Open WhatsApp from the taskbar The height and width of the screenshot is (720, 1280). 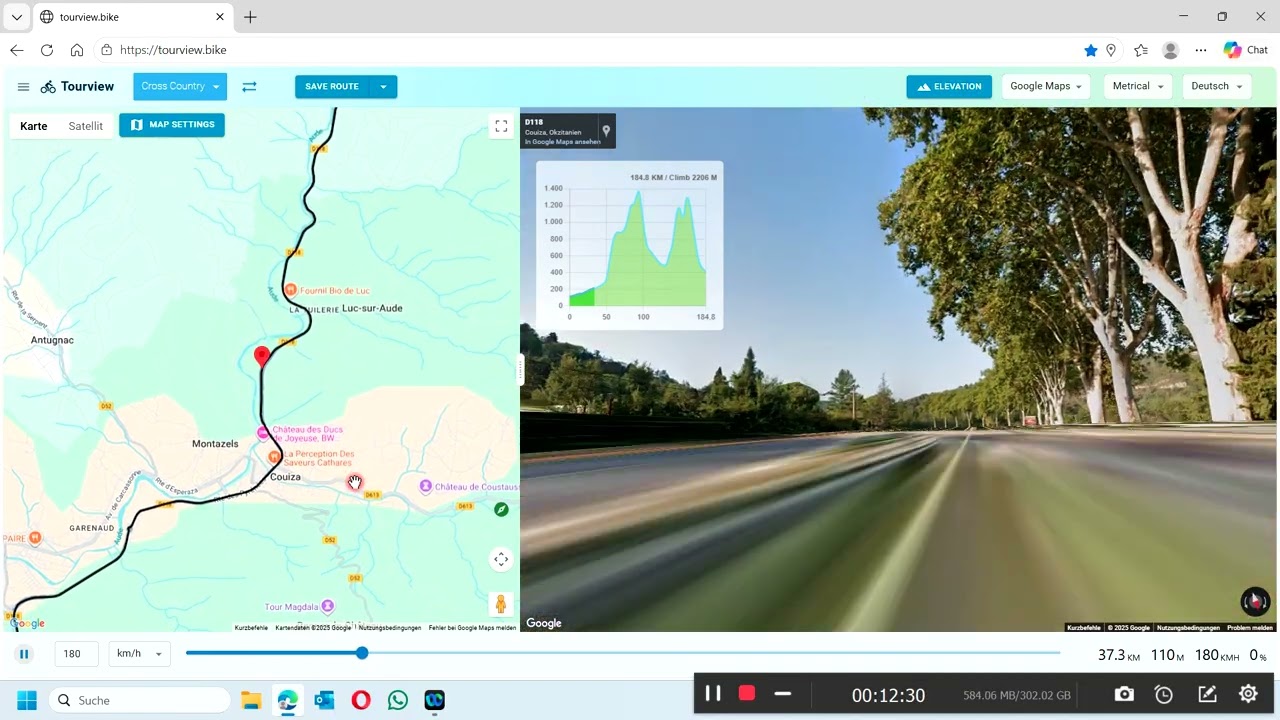(x=398, y=700)
